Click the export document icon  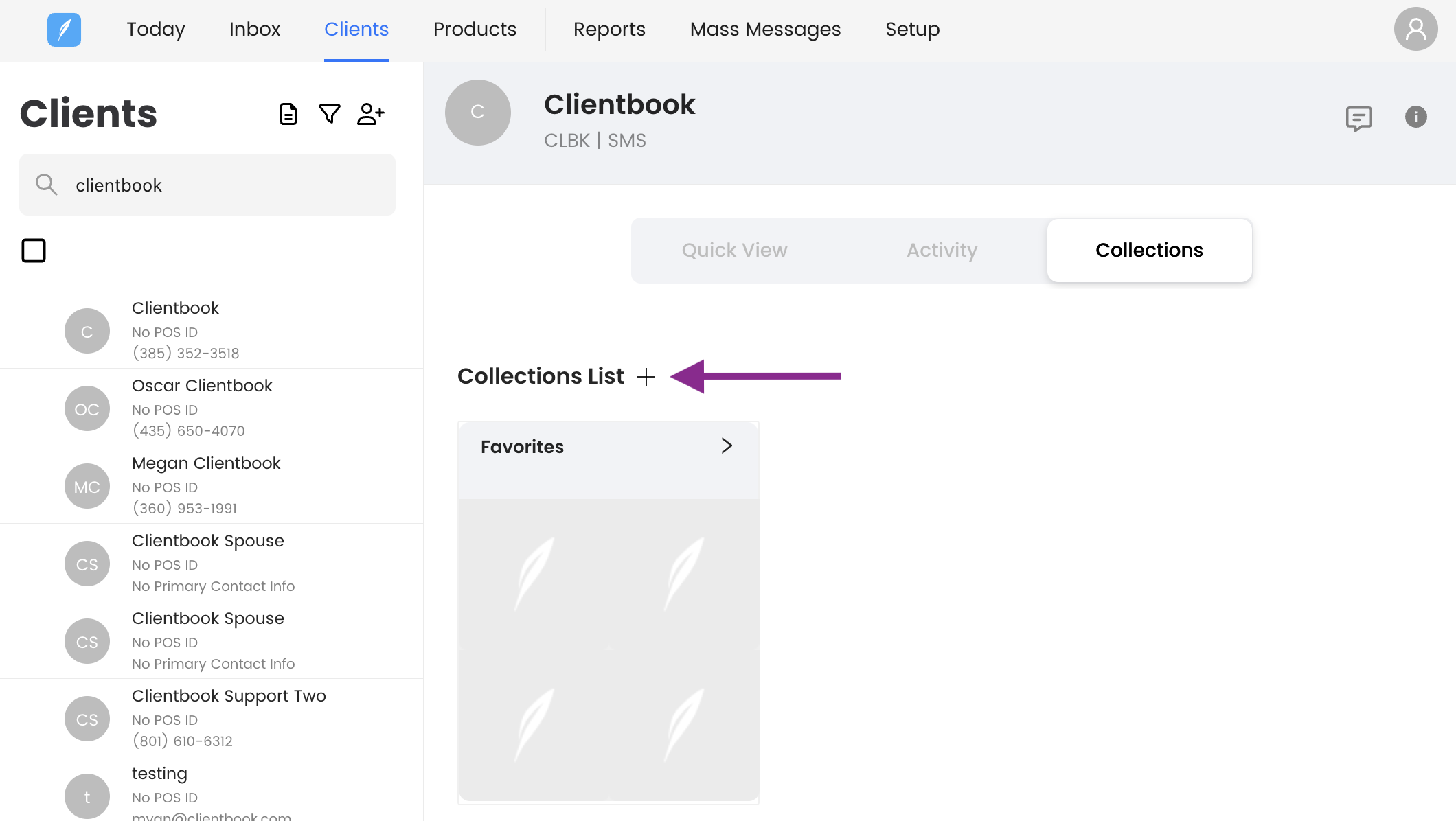point(288,114)
